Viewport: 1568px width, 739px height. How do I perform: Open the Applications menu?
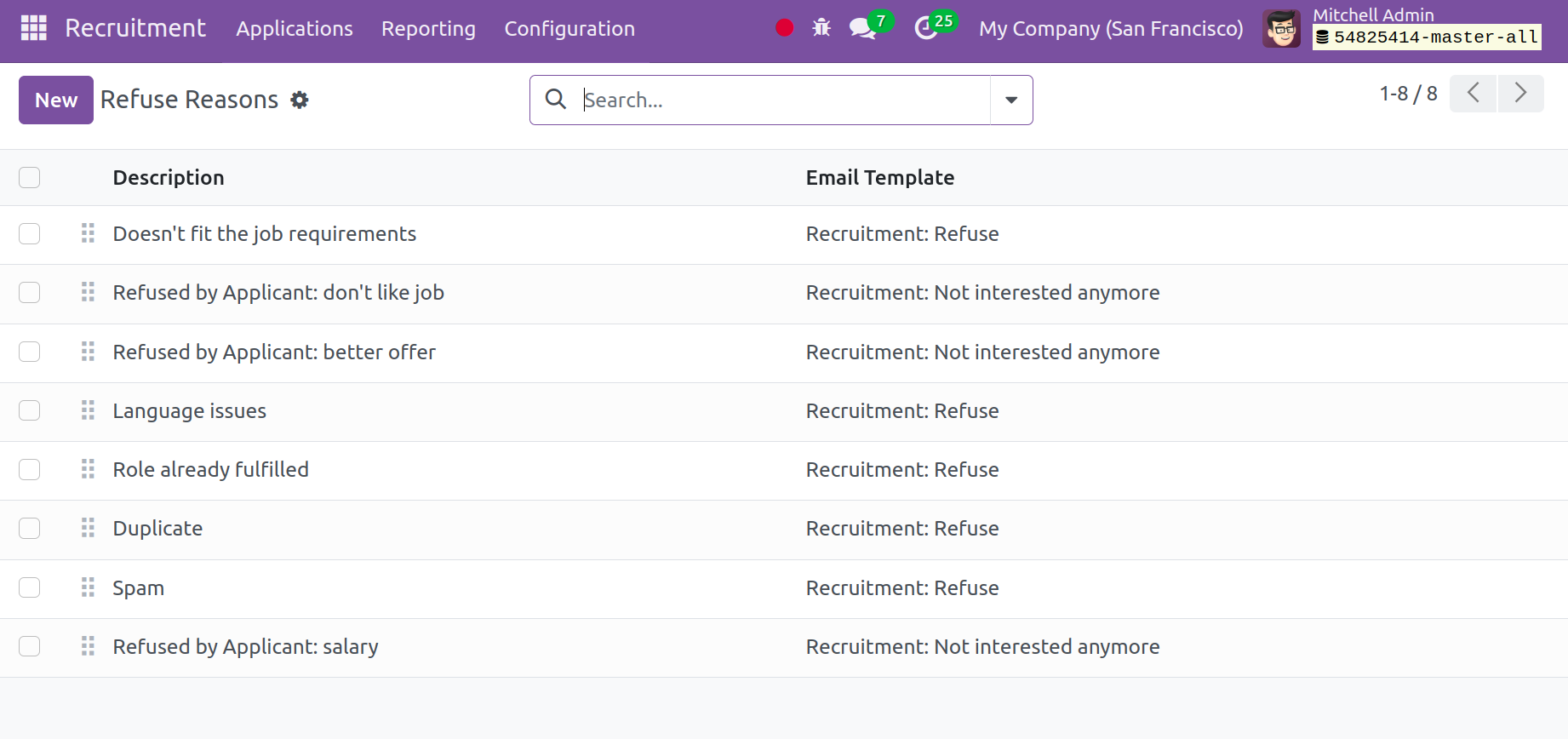pos(295,29)
